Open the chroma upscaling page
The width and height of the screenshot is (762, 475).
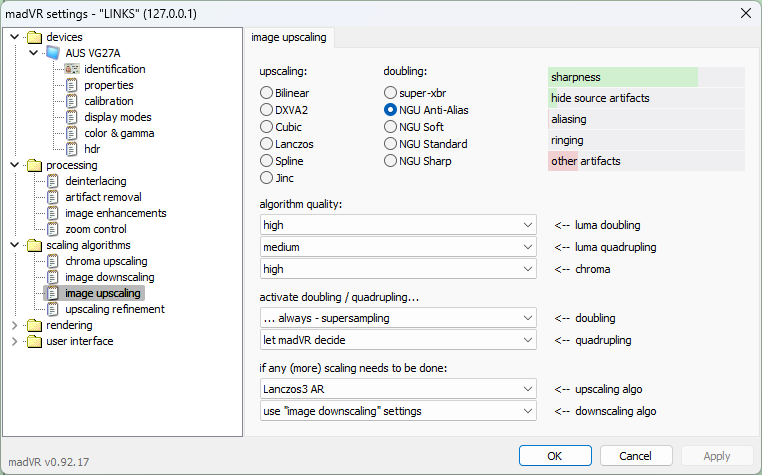tap(106, 262)
